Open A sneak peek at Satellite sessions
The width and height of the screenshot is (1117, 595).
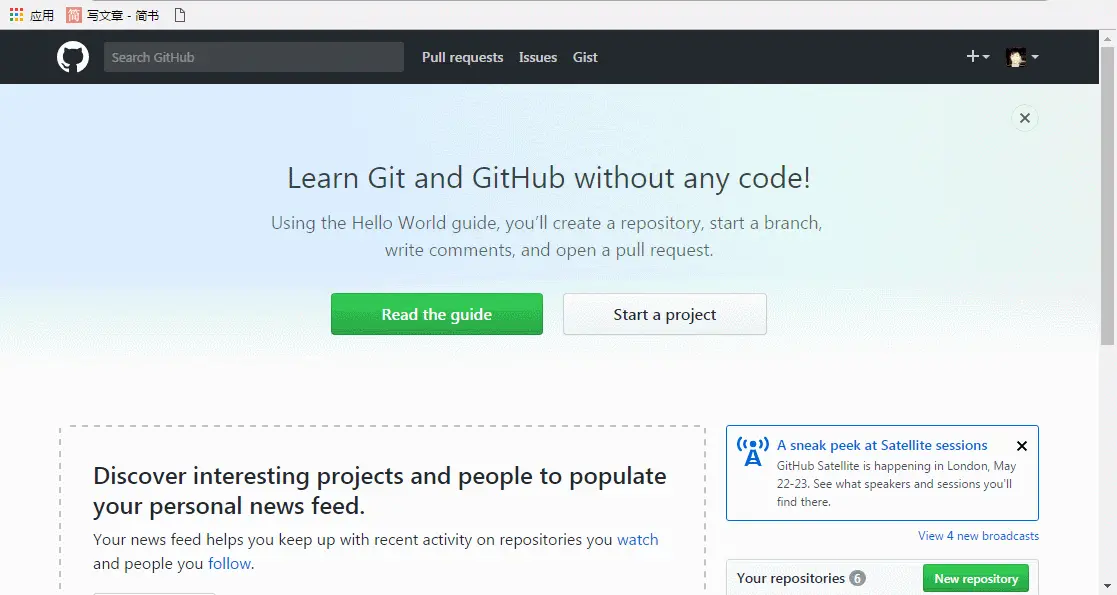[882, 445]
